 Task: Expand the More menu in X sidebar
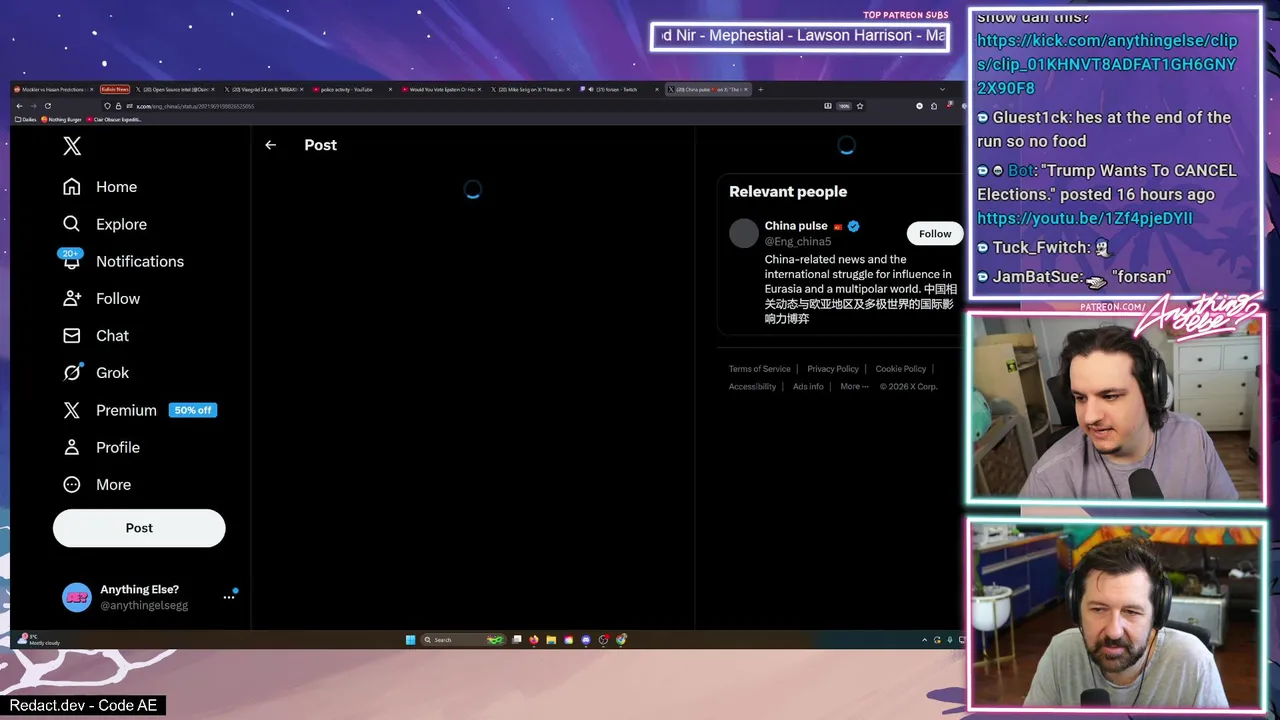[97, 484]
